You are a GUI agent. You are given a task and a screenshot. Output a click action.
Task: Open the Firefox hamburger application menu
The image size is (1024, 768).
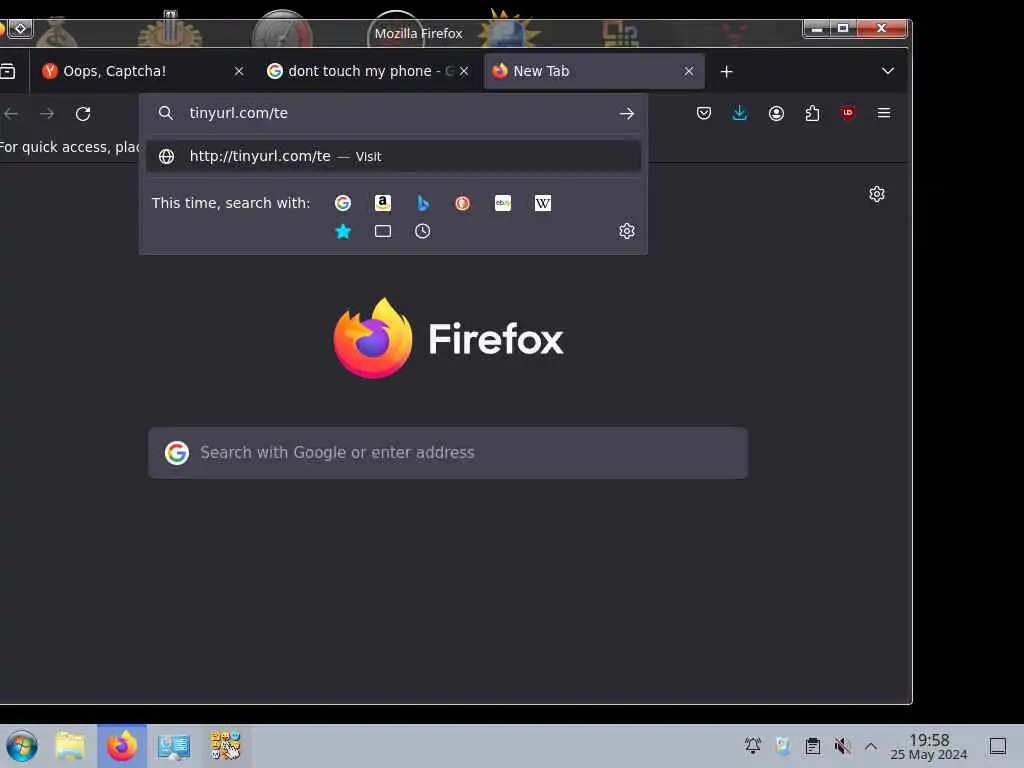[884, 113]
